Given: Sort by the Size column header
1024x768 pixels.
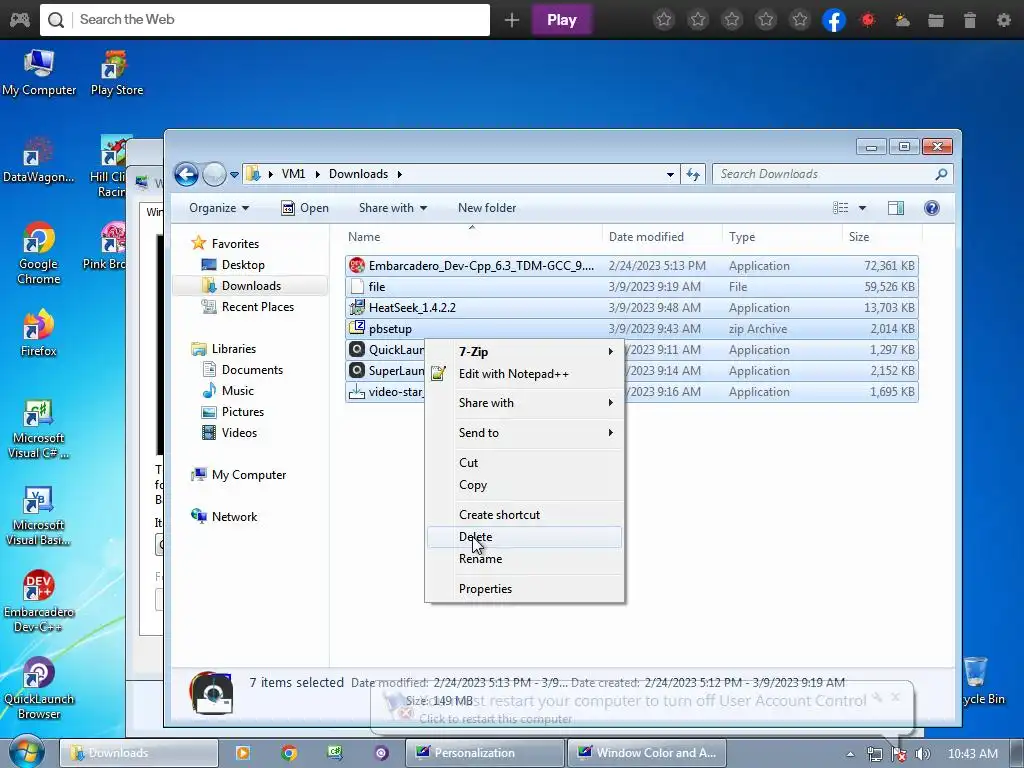Looking at the screenshot, I should (x=882, y=237).
